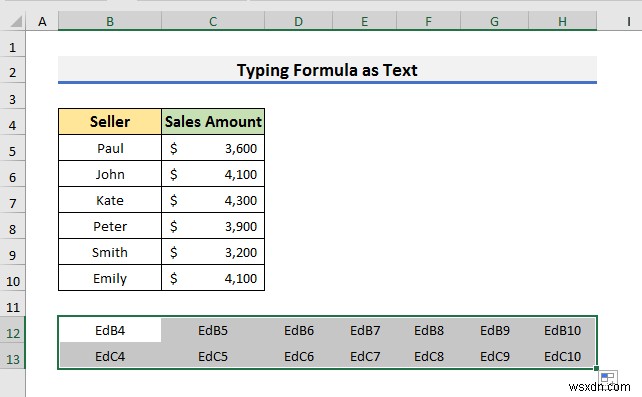Select column A header
The image size is (642, 397).
pos(42,21)
